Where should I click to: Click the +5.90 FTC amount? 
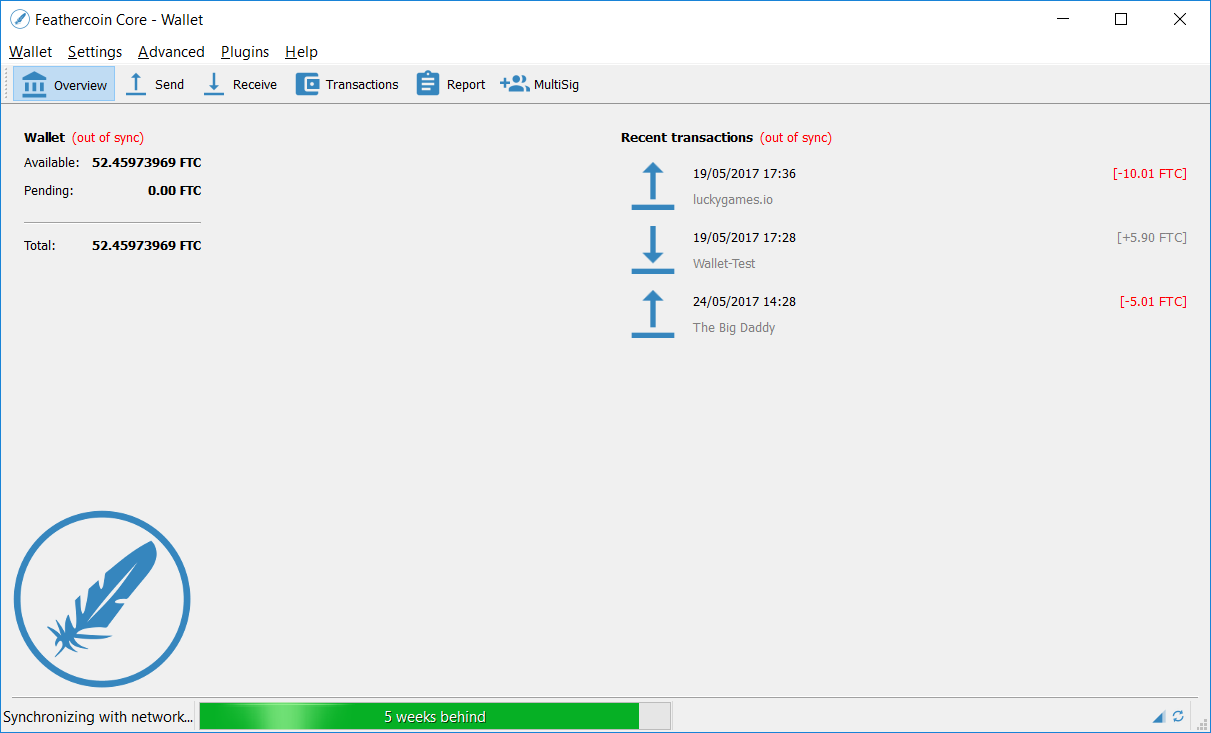pos(1152,238)
